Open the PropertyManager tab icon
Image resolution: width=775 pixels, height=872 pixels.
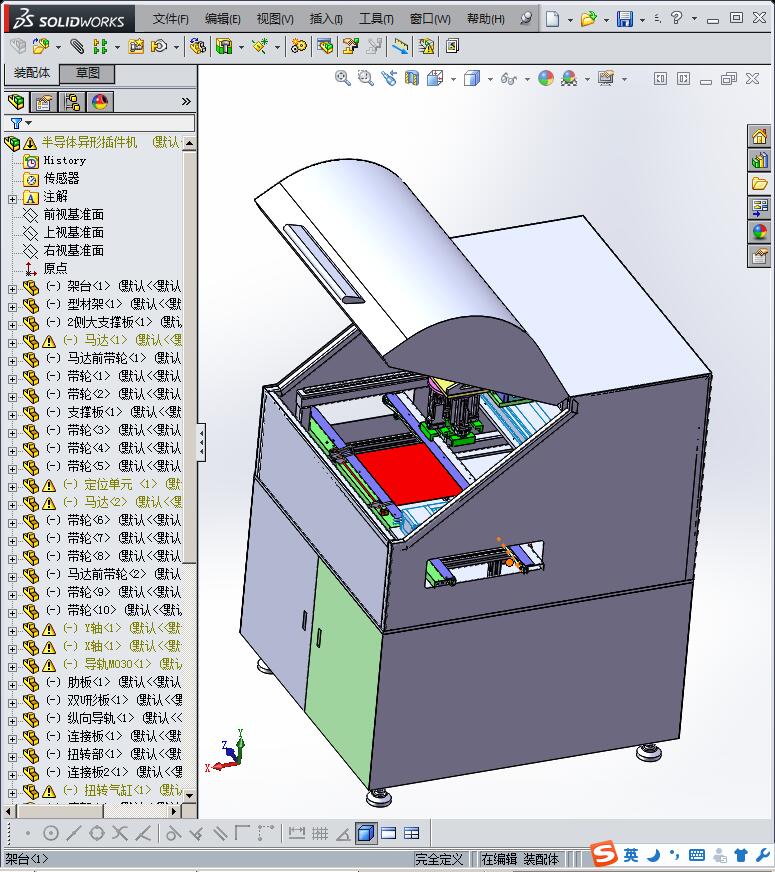[44, 102]
